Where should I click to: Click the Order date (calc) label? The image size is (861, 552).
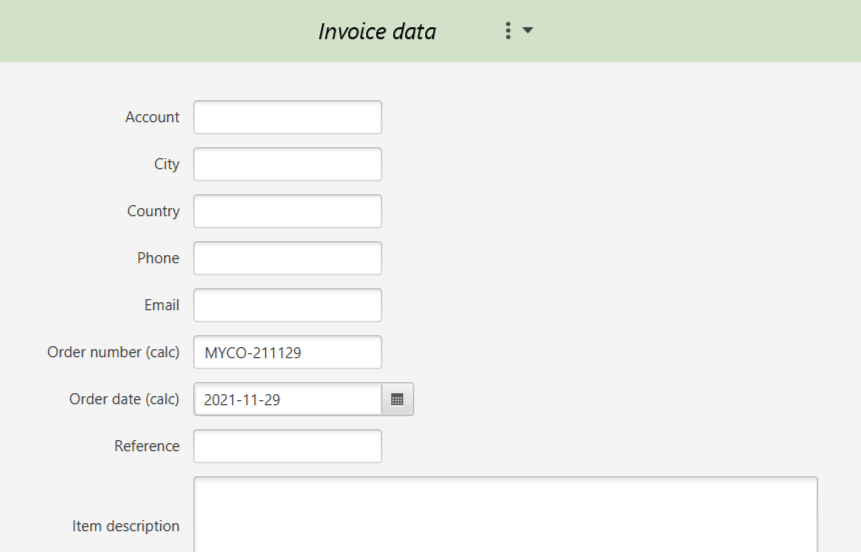click(124, 399)
